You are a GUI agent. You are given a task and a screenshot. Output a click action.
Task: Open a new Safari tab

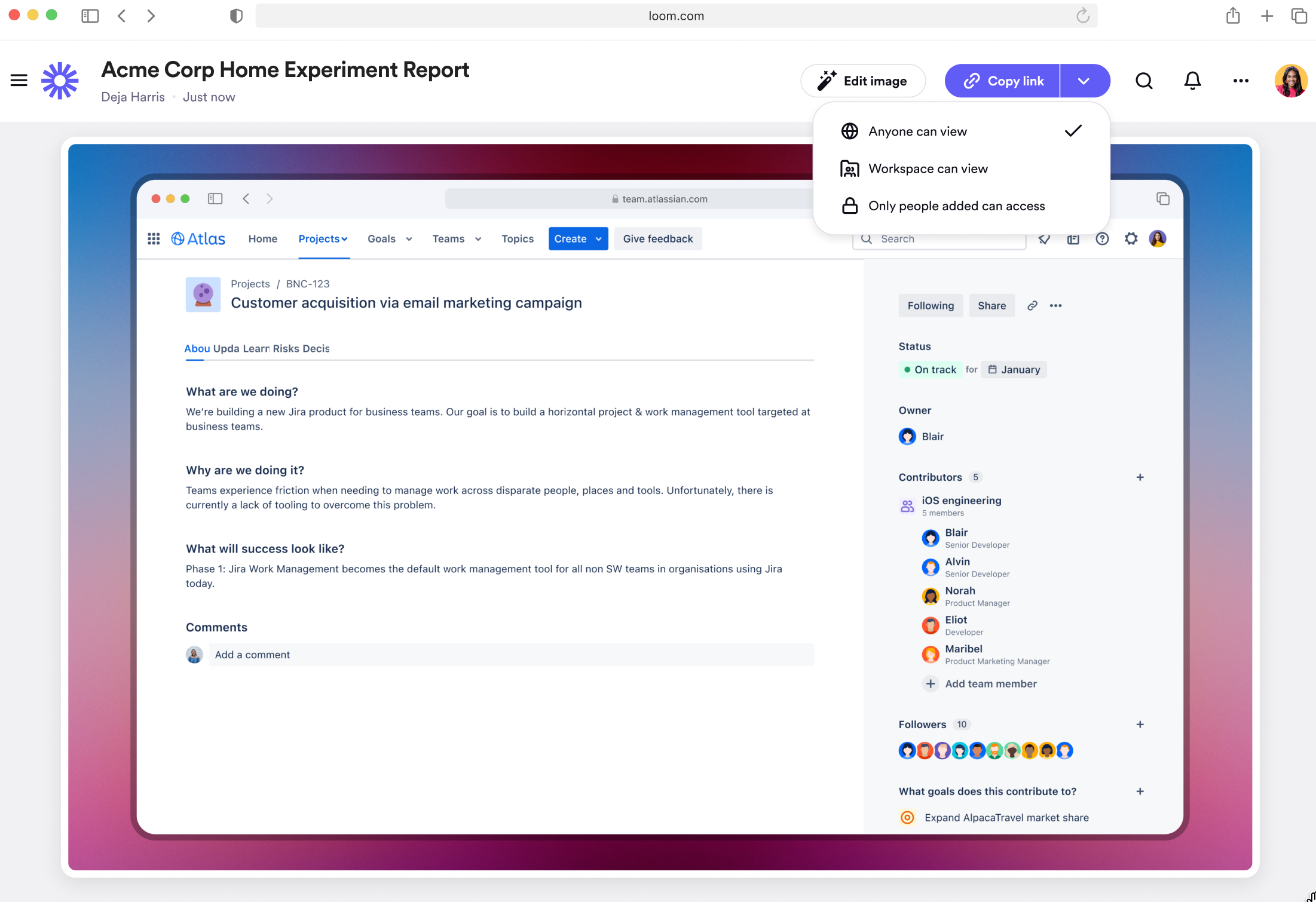coord(1266,16)
